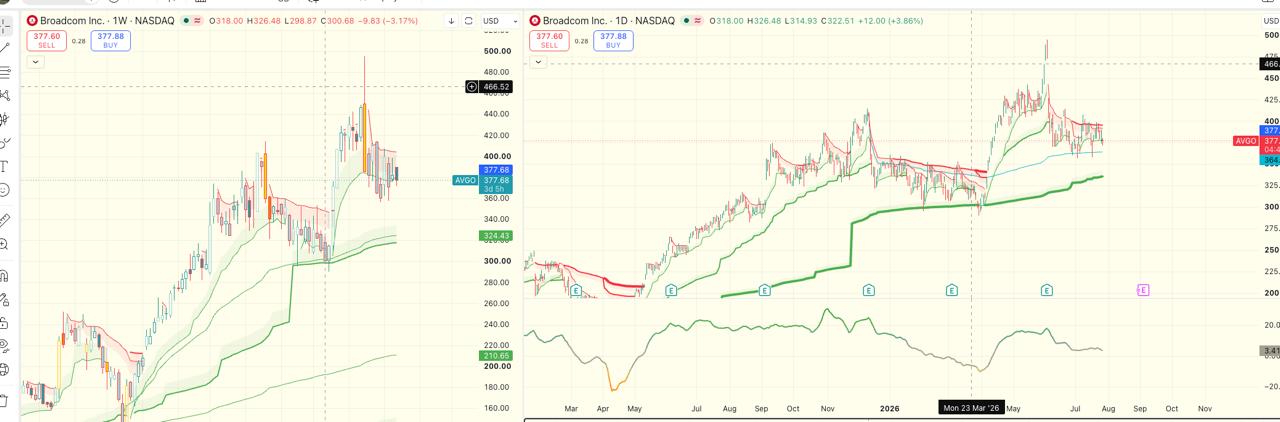The image size is (1280, 422).
Task: Click the daily chart BUY 377.88 button
Action: click(612, 40)
